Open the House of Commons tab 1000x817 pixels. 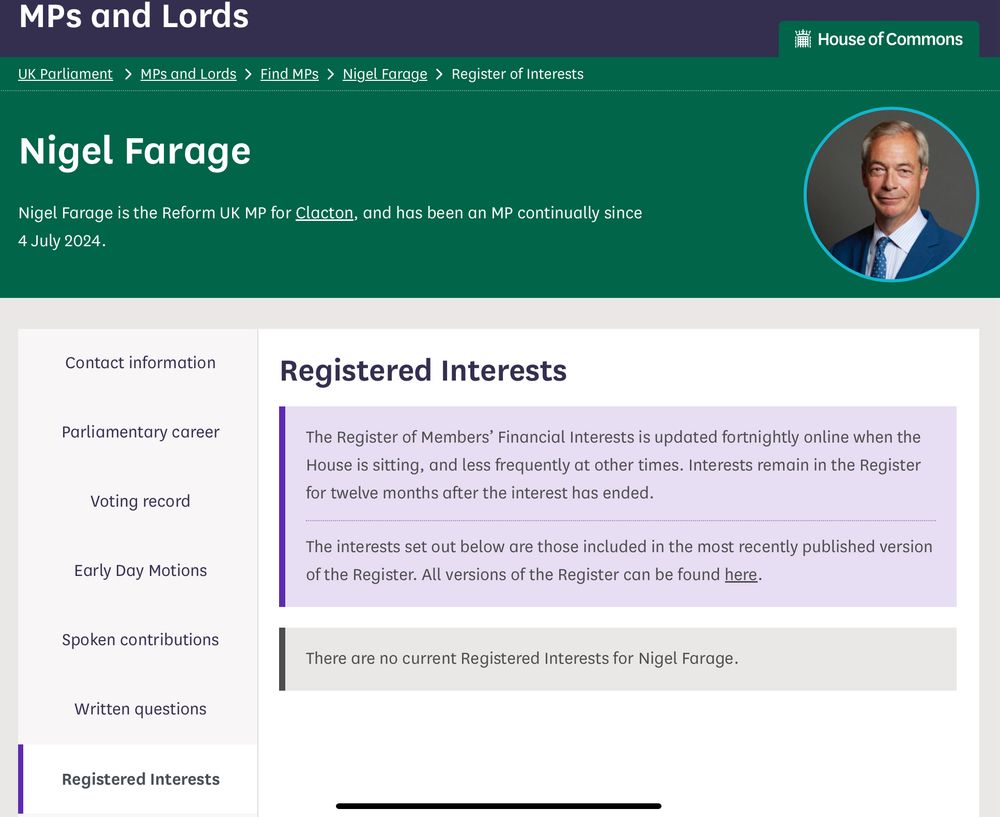tap(878, 39)
